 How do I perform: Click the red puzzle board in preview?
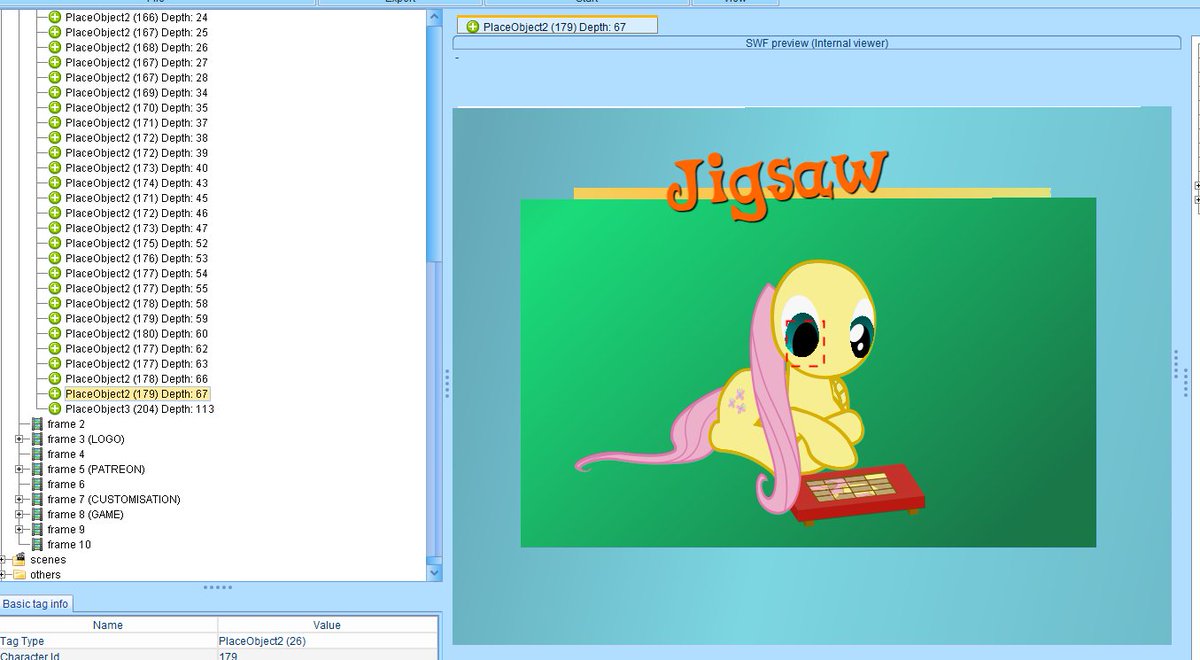pos(858,494)
